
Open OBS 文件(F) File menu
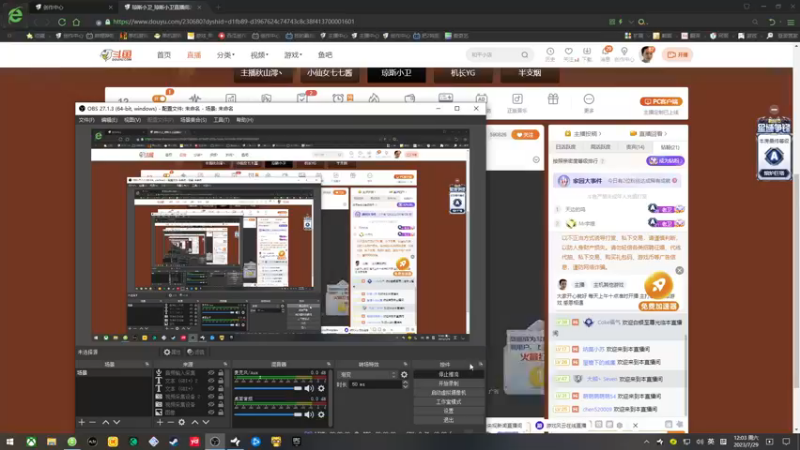point(86,120)
